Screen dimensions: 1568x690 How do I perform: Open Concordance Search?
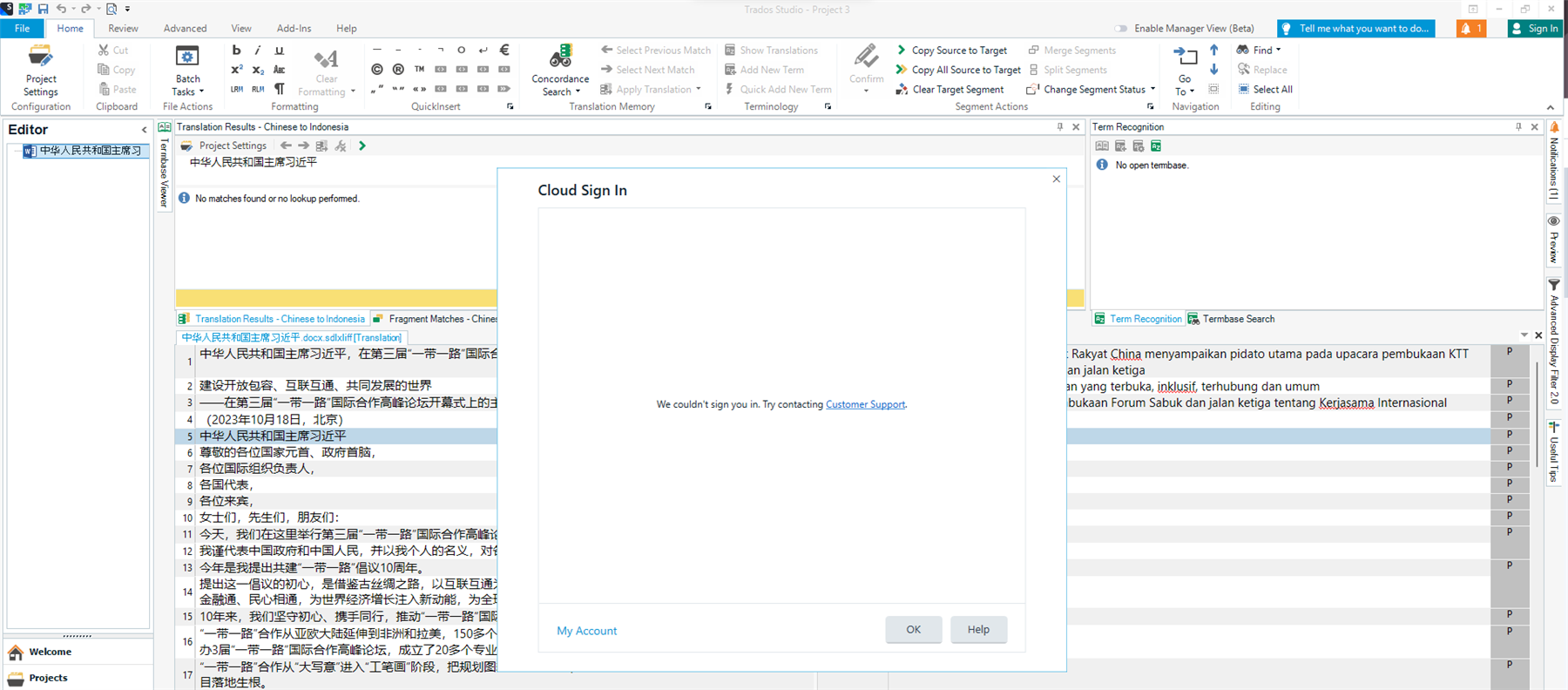tap(560, 71)
